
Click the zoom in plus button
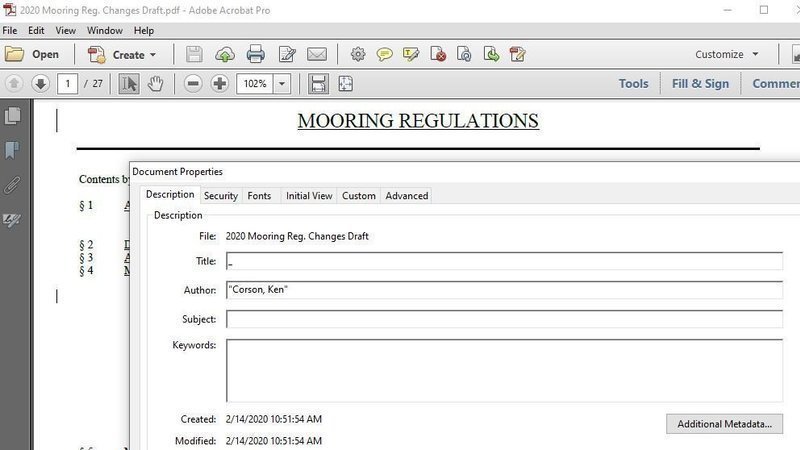pos(220,84)
